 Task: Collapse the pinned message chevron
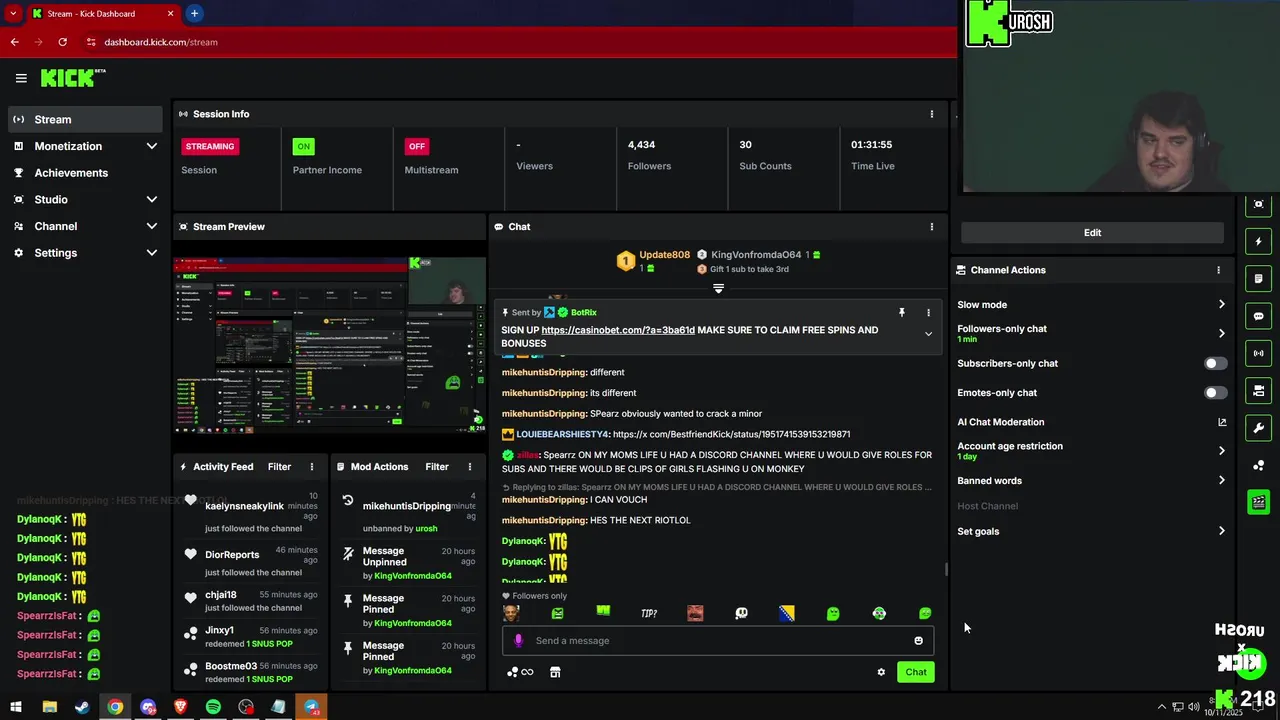pyautogui.click(x=928, y=334)
